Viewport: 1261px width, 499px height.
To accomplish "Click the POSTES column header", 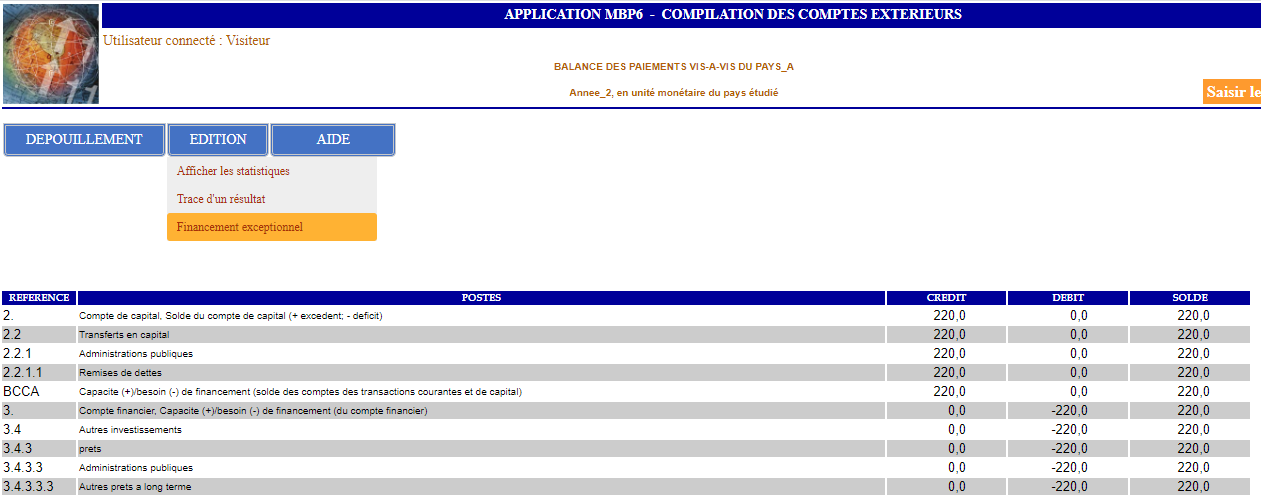I will 481,298.
